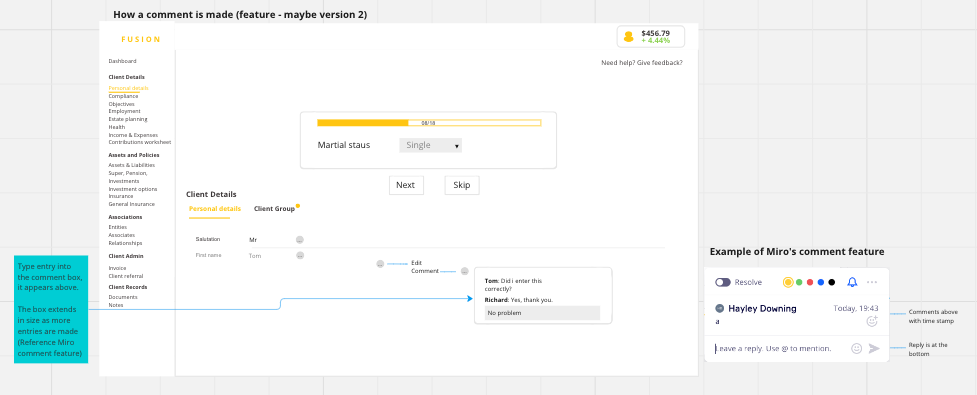Open the Martial status Single dropdown
Viewport: 977px width, 395px height.
[x=431, y=145]
